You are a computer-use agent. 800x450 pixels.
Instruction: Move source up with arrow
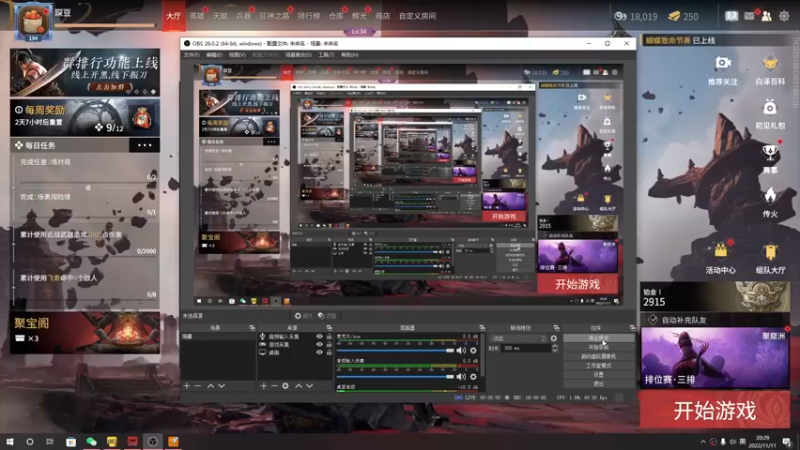click(x=298, y=386)
